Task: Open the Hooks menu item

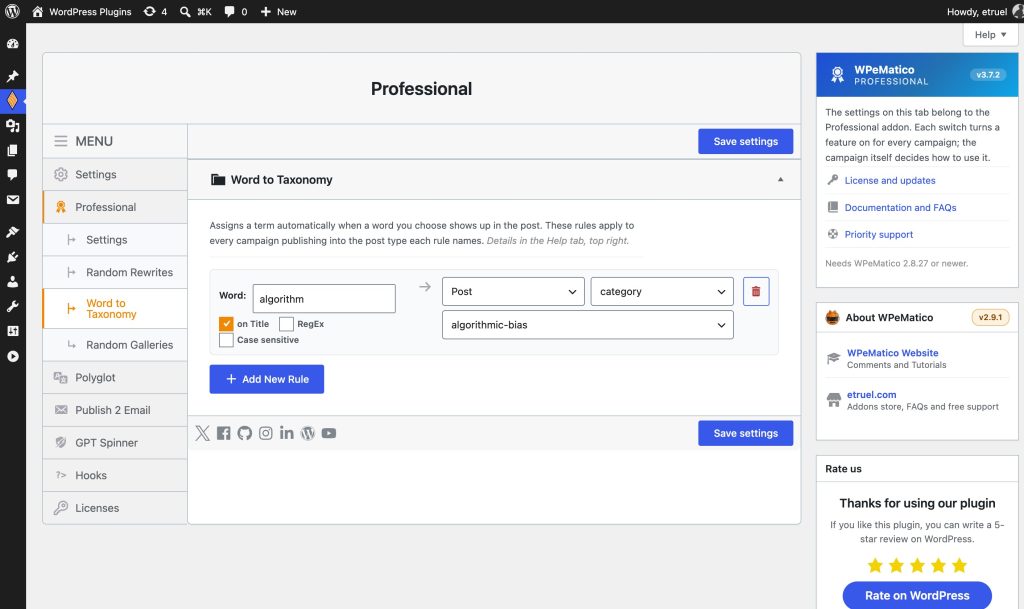Action: (115, 475)
